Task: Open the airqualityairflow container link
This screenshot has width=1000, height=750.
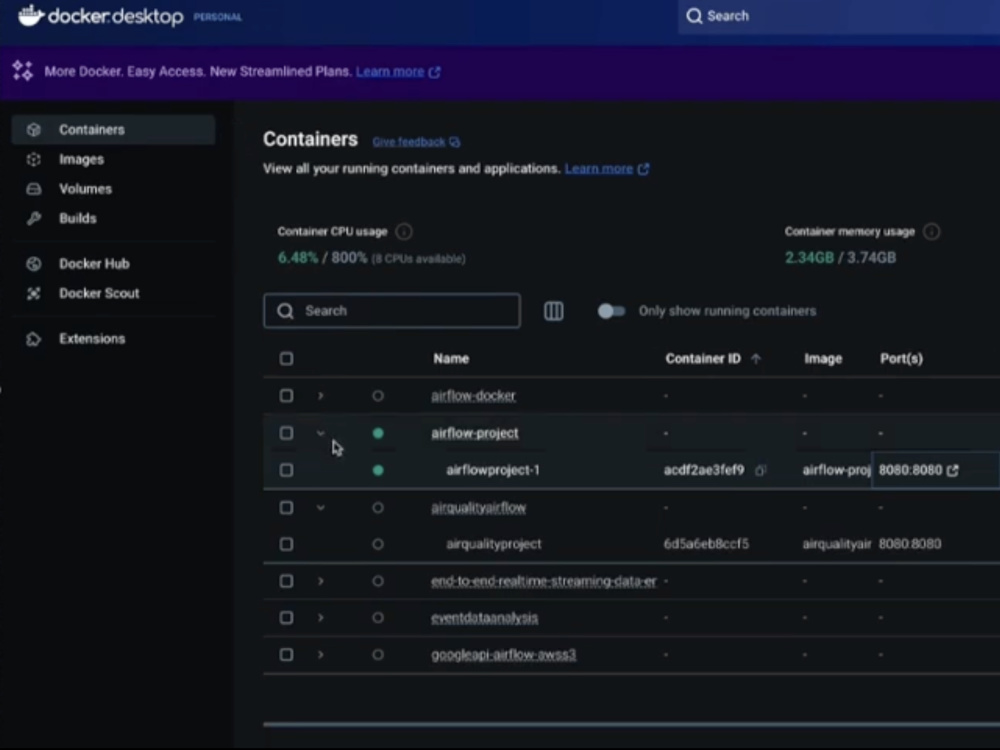Action: (x=478, y=508)
